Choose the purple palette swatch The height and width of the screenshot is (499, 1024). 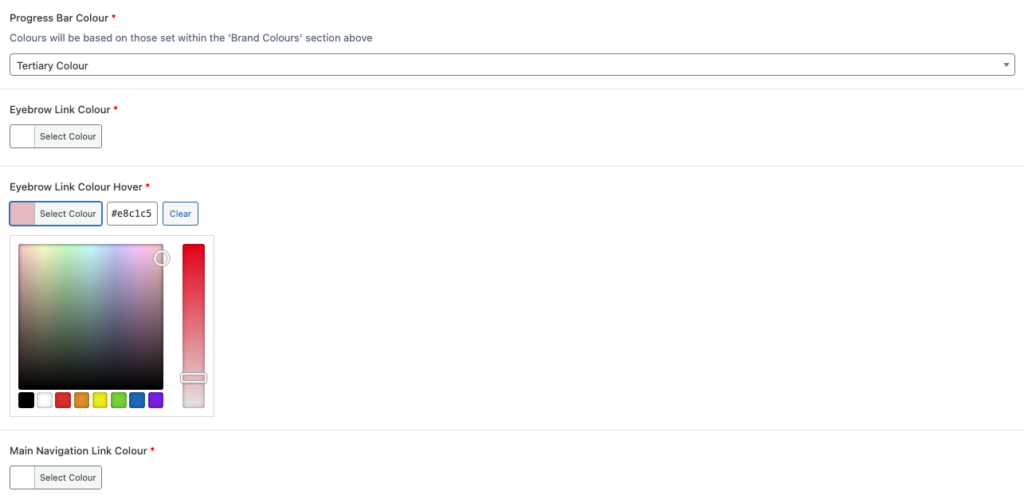[x=155, y=400]
